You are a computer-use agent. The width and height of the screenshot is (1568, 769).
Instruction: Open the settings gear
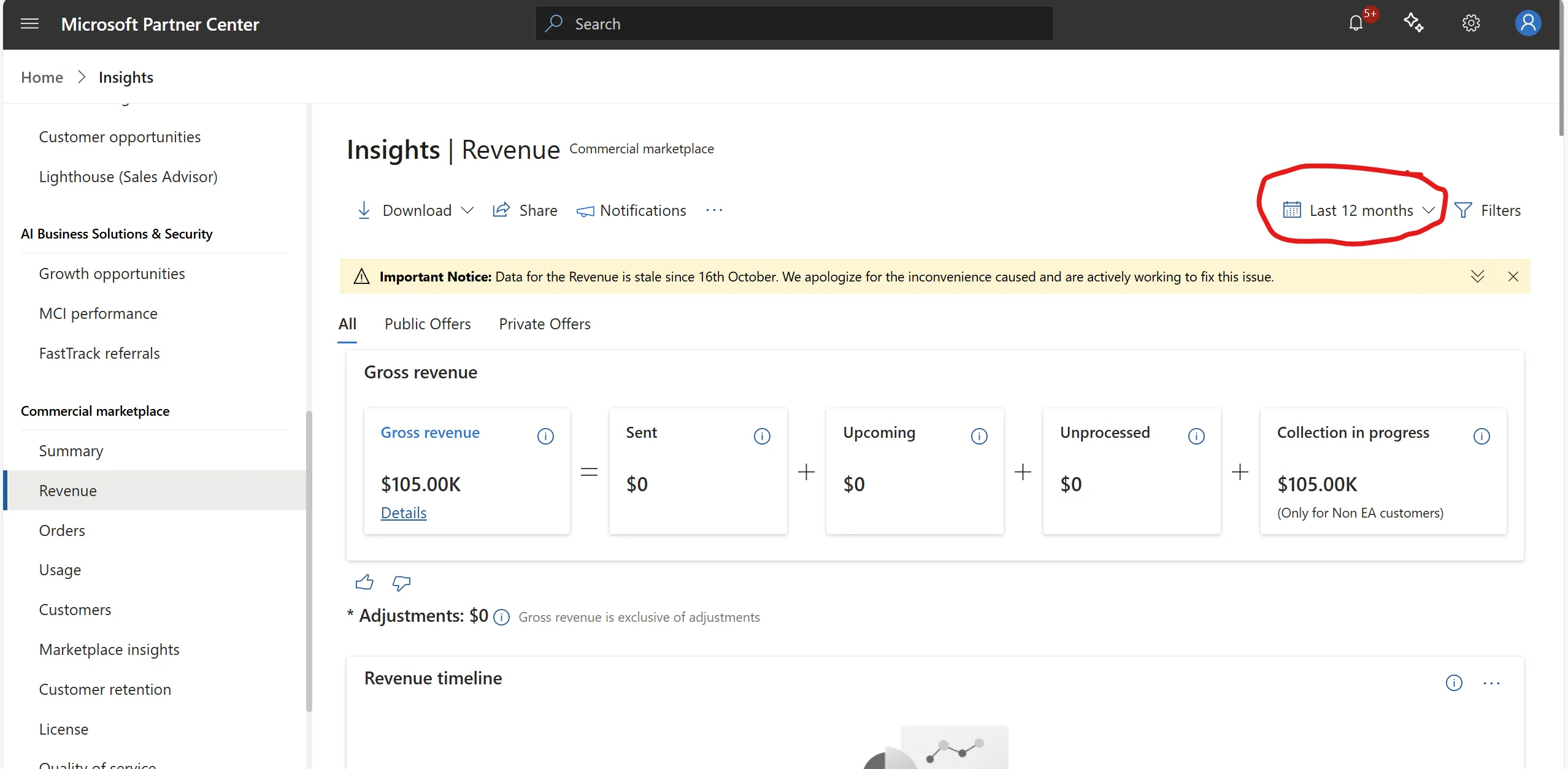pyautogui.click(x=1471, y=23)
